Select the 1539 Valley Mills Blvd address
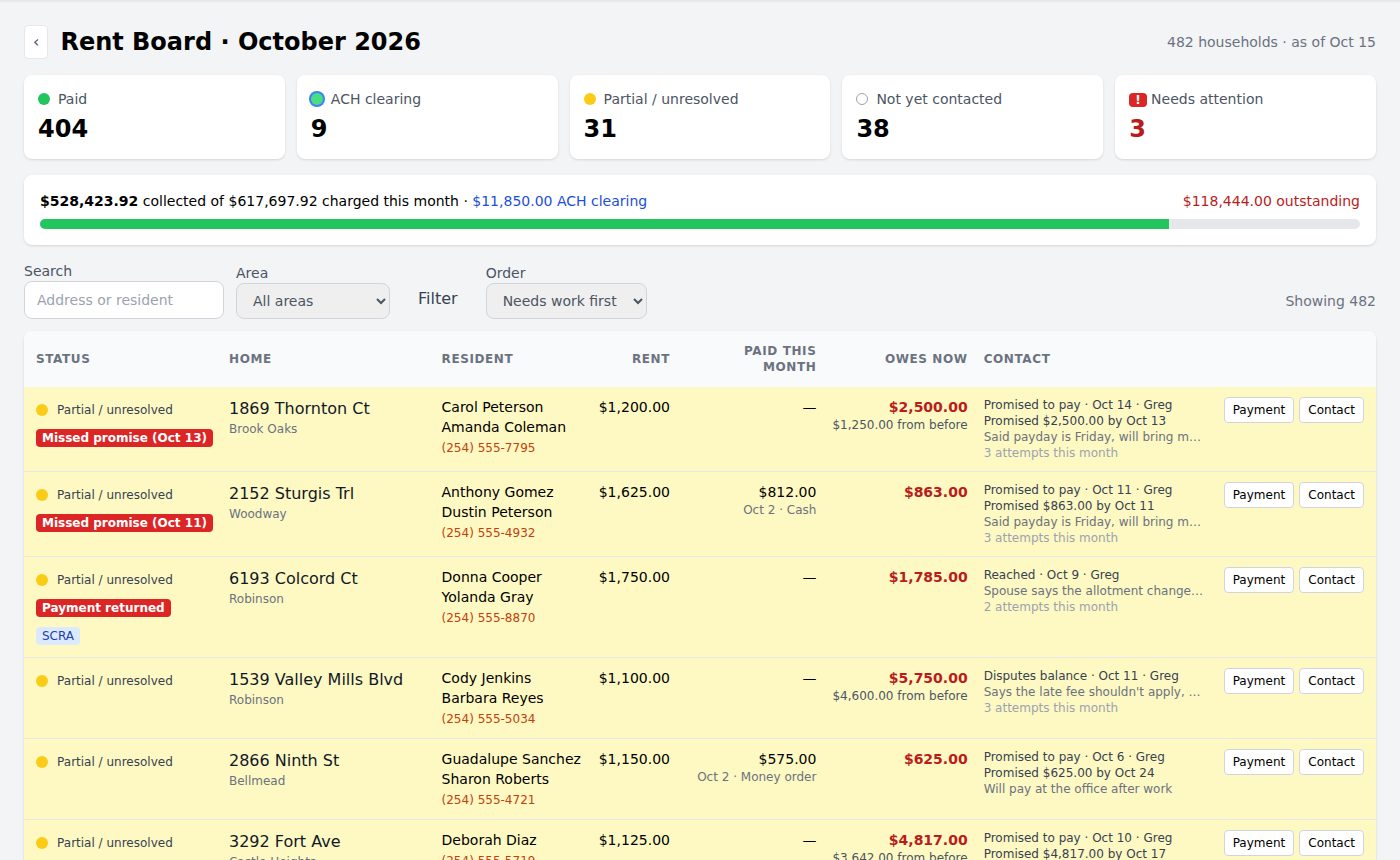This screenshot has height=860, width=1400. (x=316, y=680)
